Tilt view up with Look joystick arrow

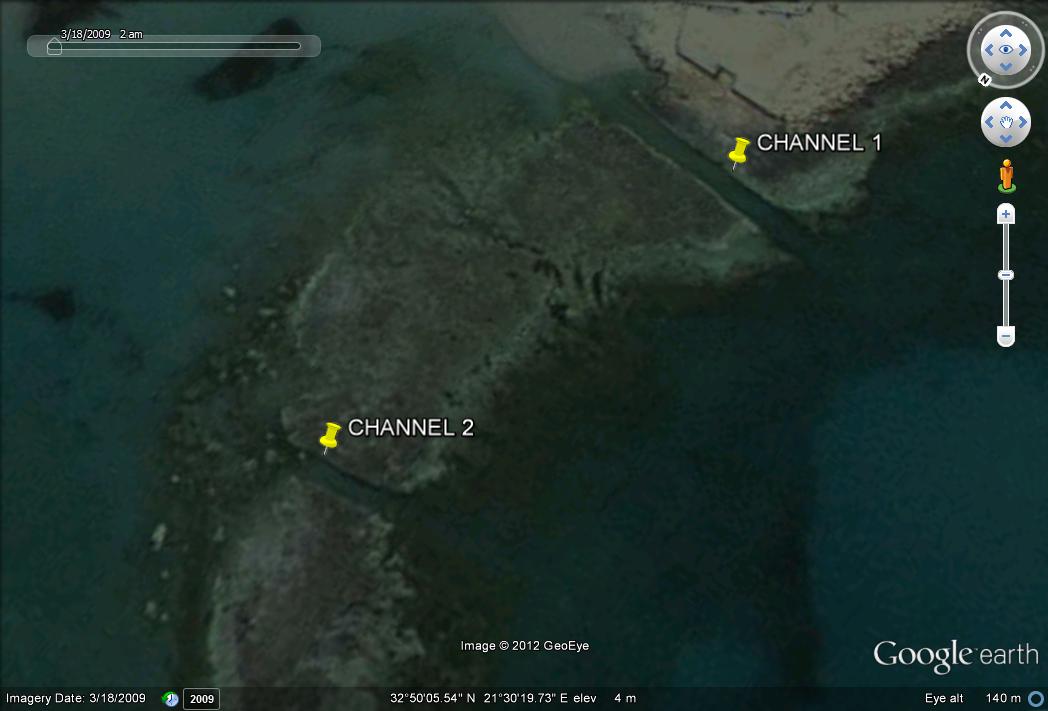1006,33
